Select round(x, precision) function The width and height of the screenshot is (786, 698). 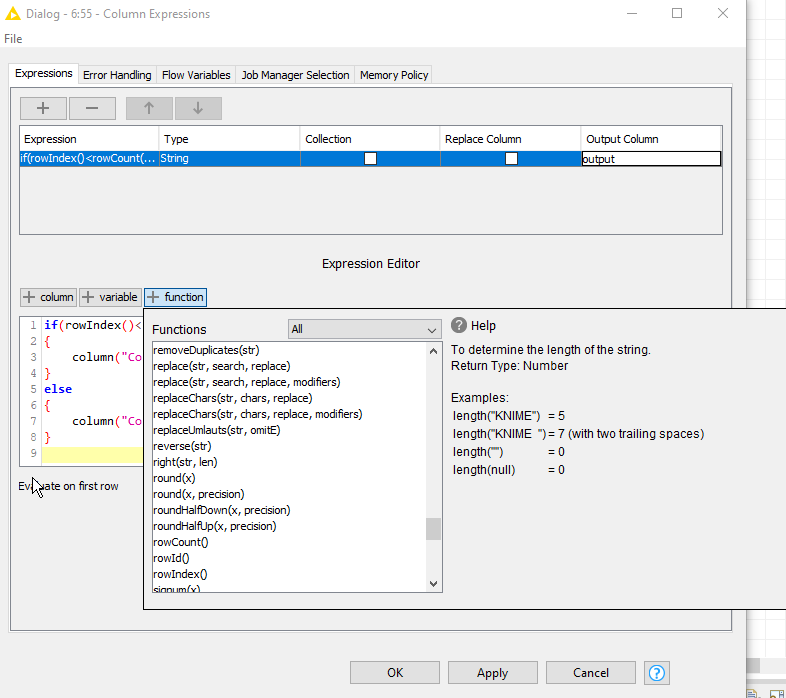289,494
